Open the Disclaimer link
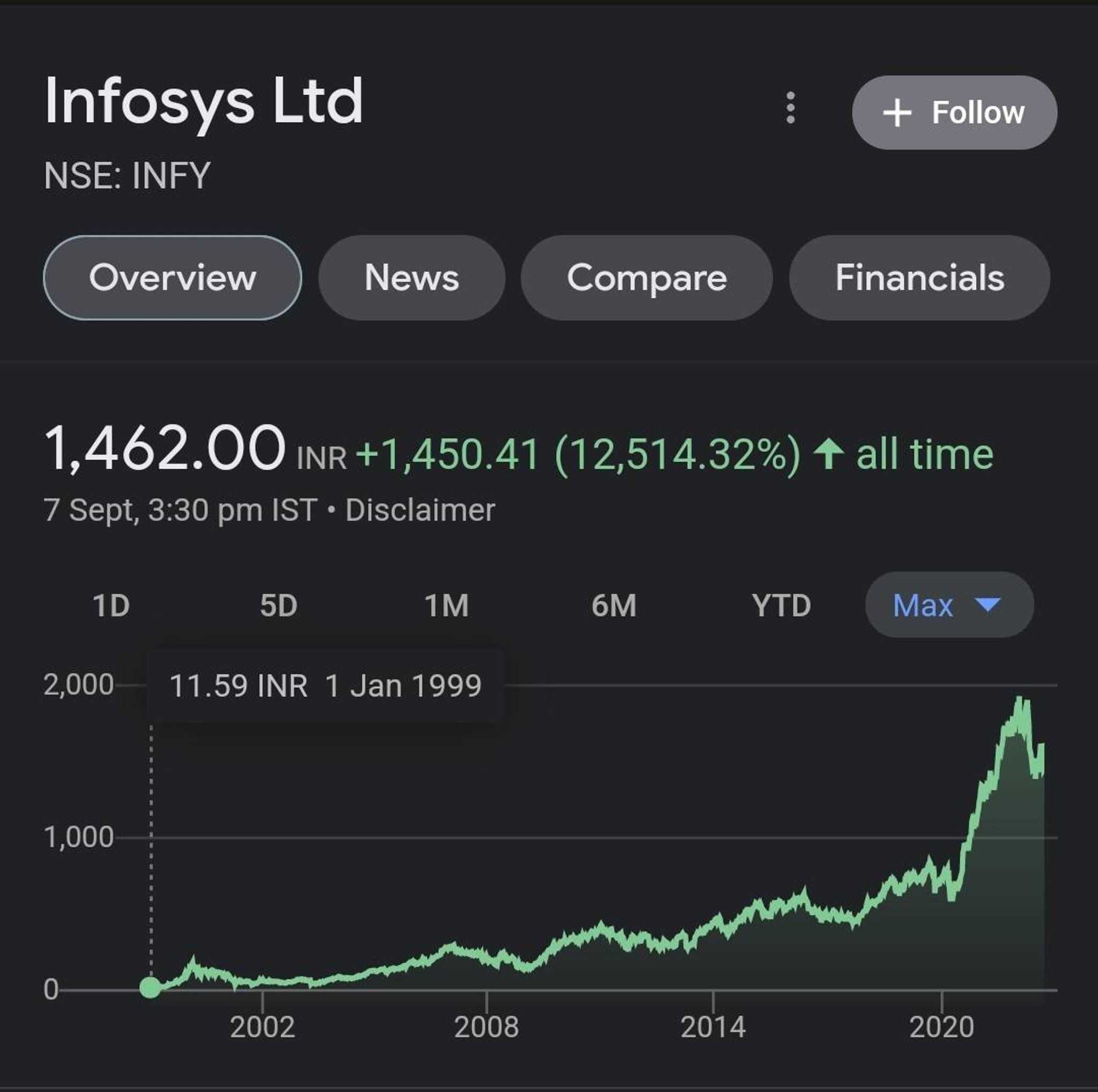The height and width of the screenshot is (1092, 1098). tap(420, 510)
